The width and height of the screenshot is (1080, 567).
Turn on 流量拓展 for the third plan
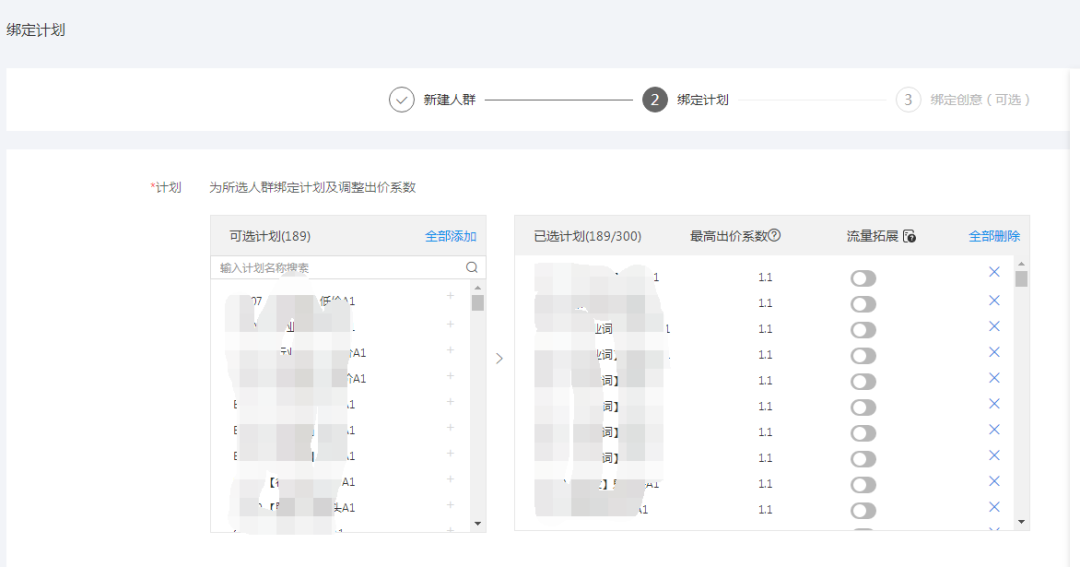(x=863, y=330)
